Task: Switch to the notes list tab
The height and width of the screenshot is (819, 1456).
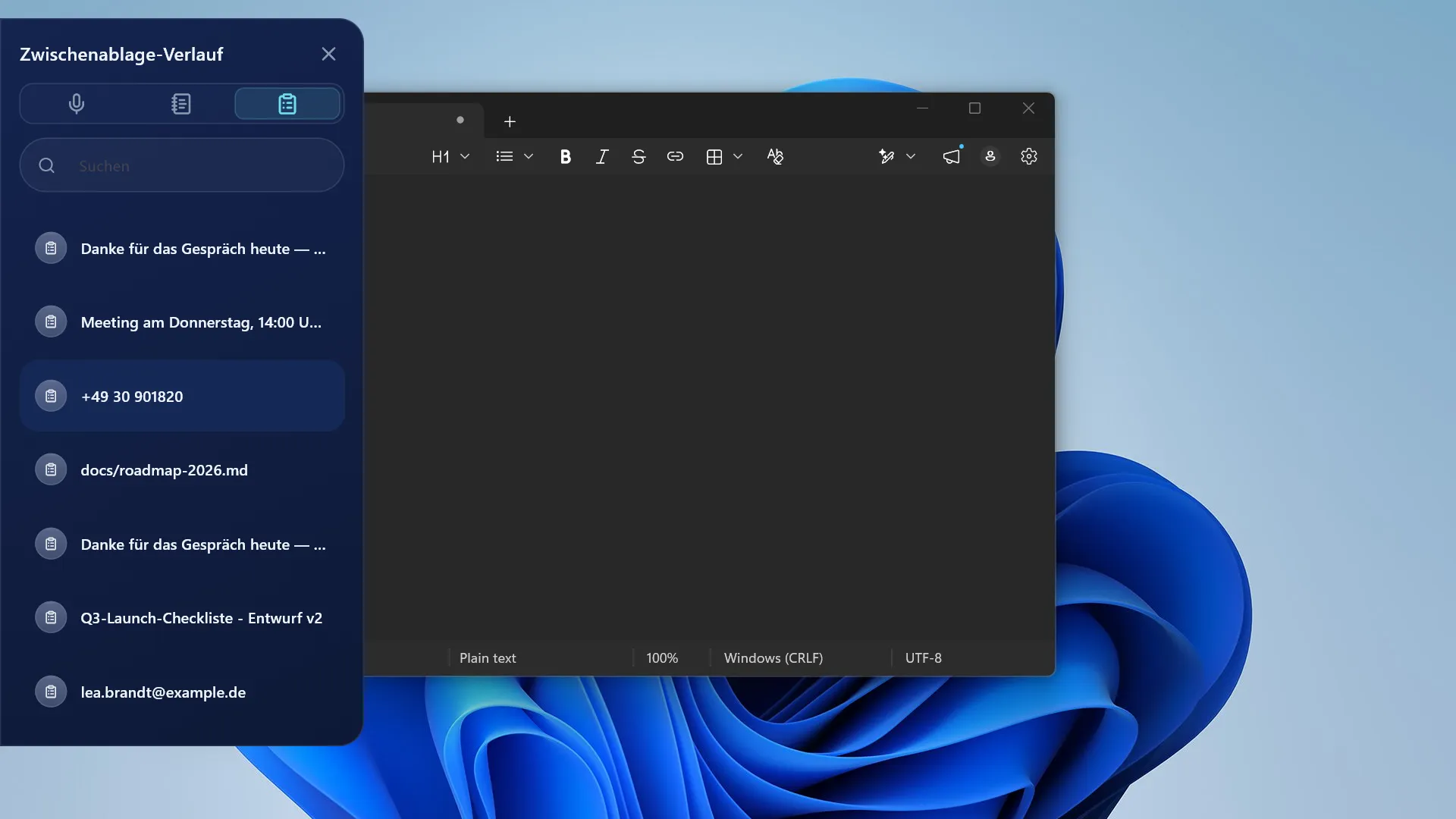Action: click(181, 104)
